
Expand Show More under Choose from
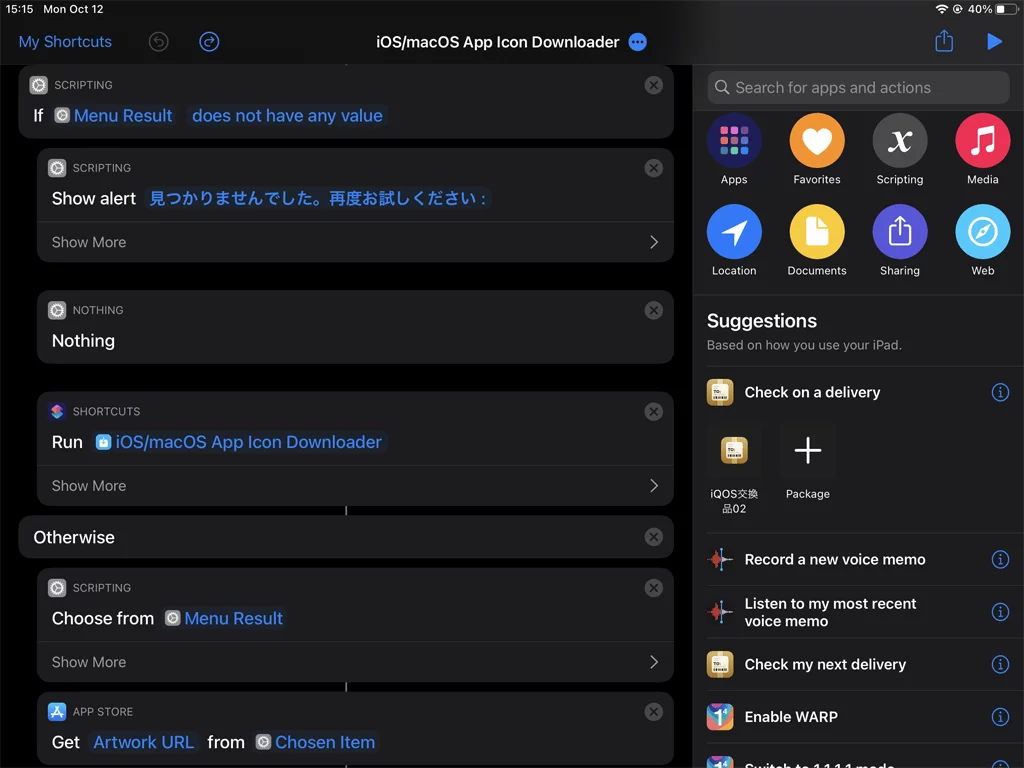pos(355,662)
